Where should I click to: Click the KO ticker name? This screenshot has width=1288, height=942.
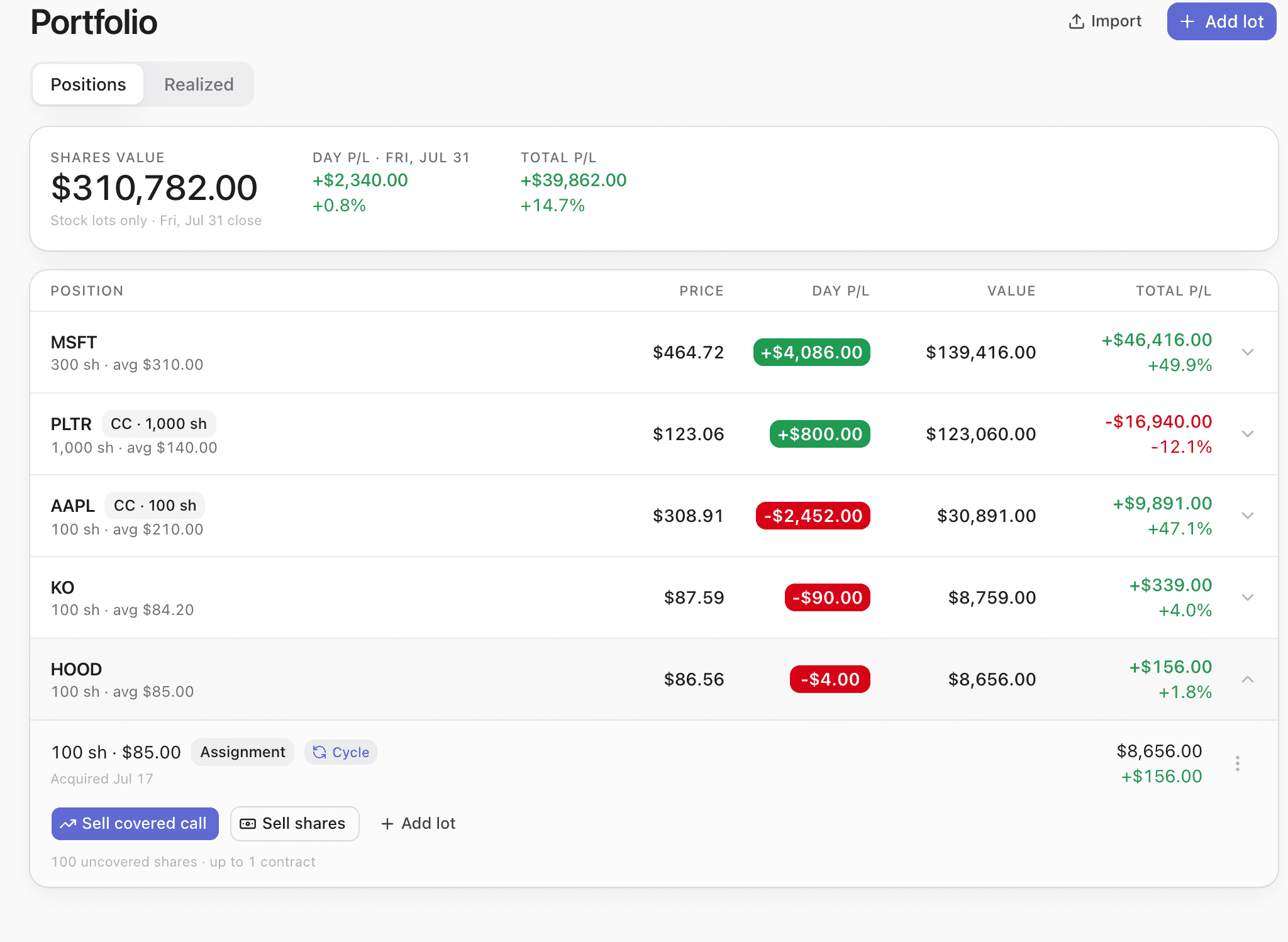pos(62,588)
